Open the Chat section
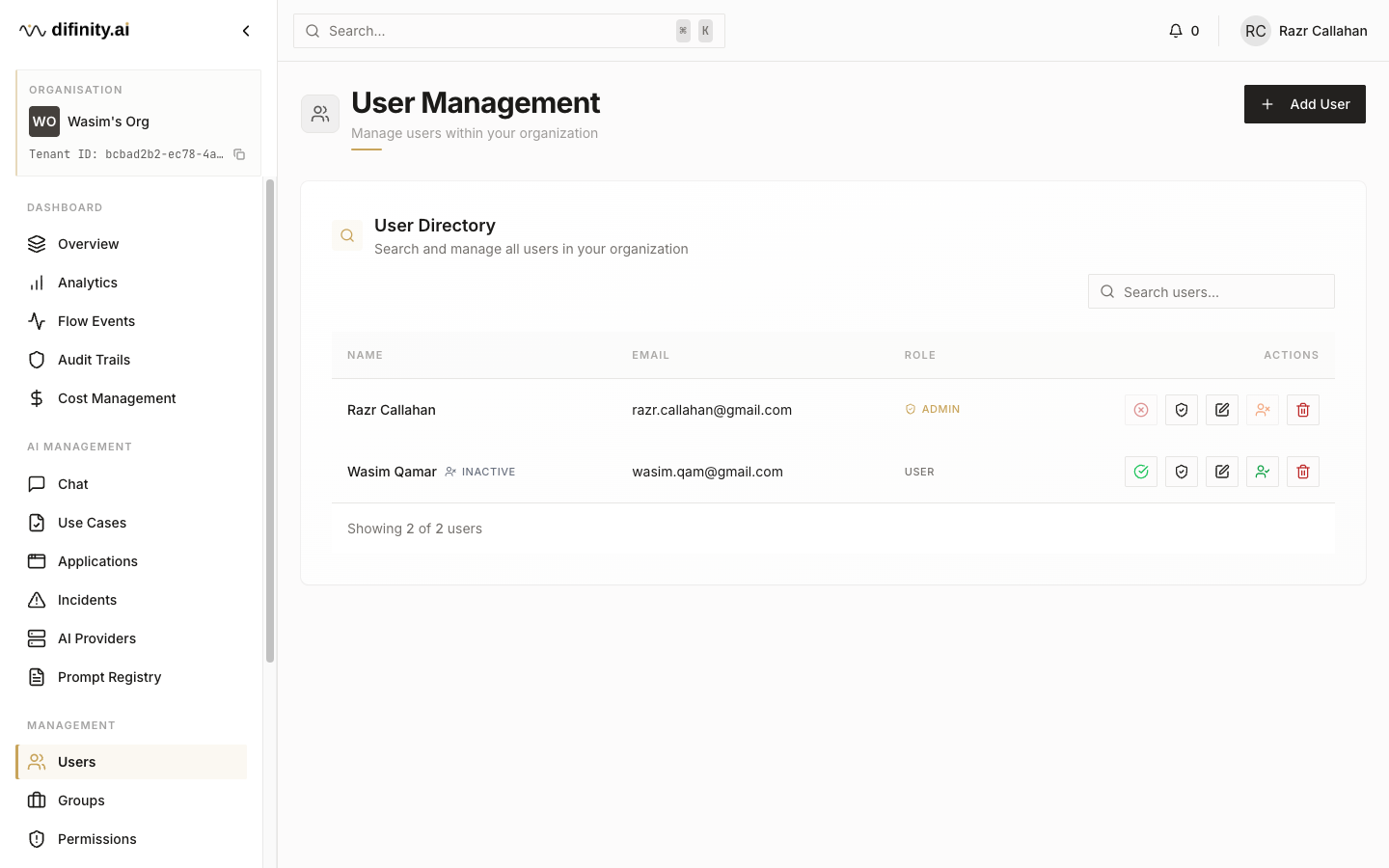 [x=131, y=484]
